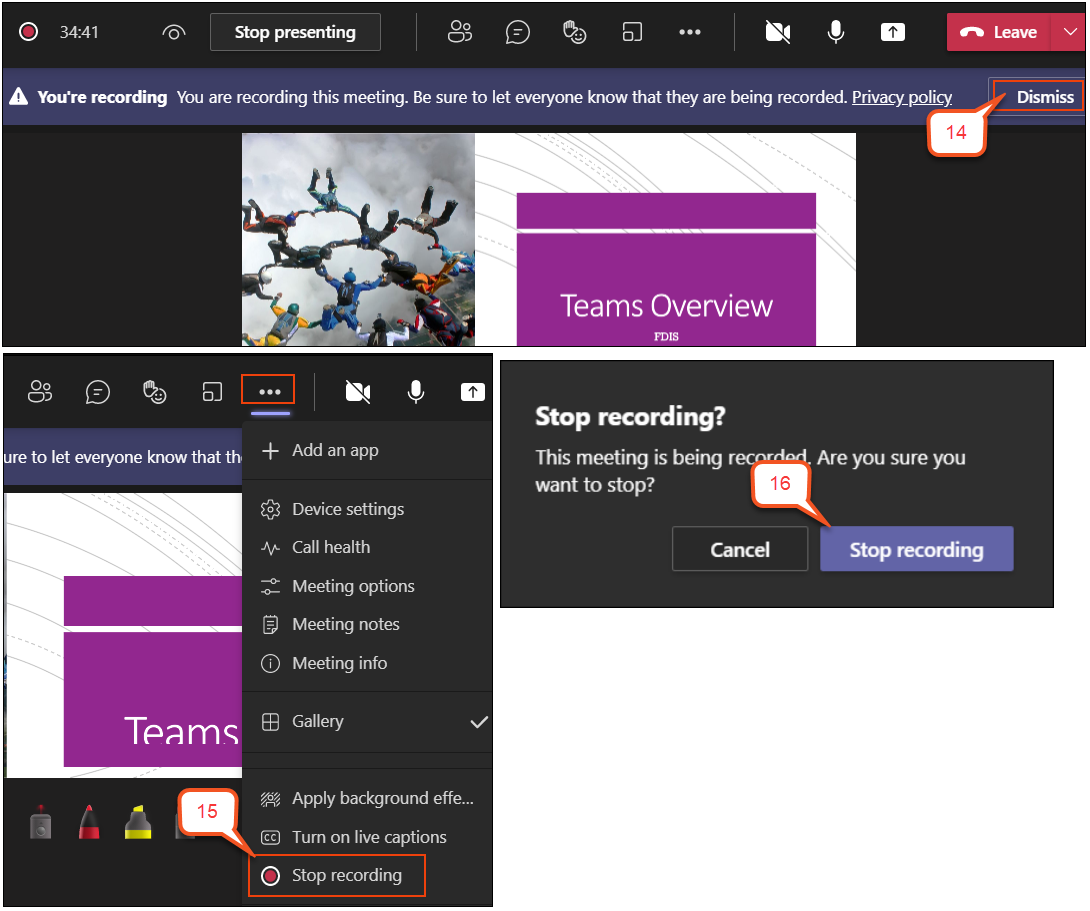
Task: Click share icon in the toolbar above the open menu
Action: tap(473, 392)
